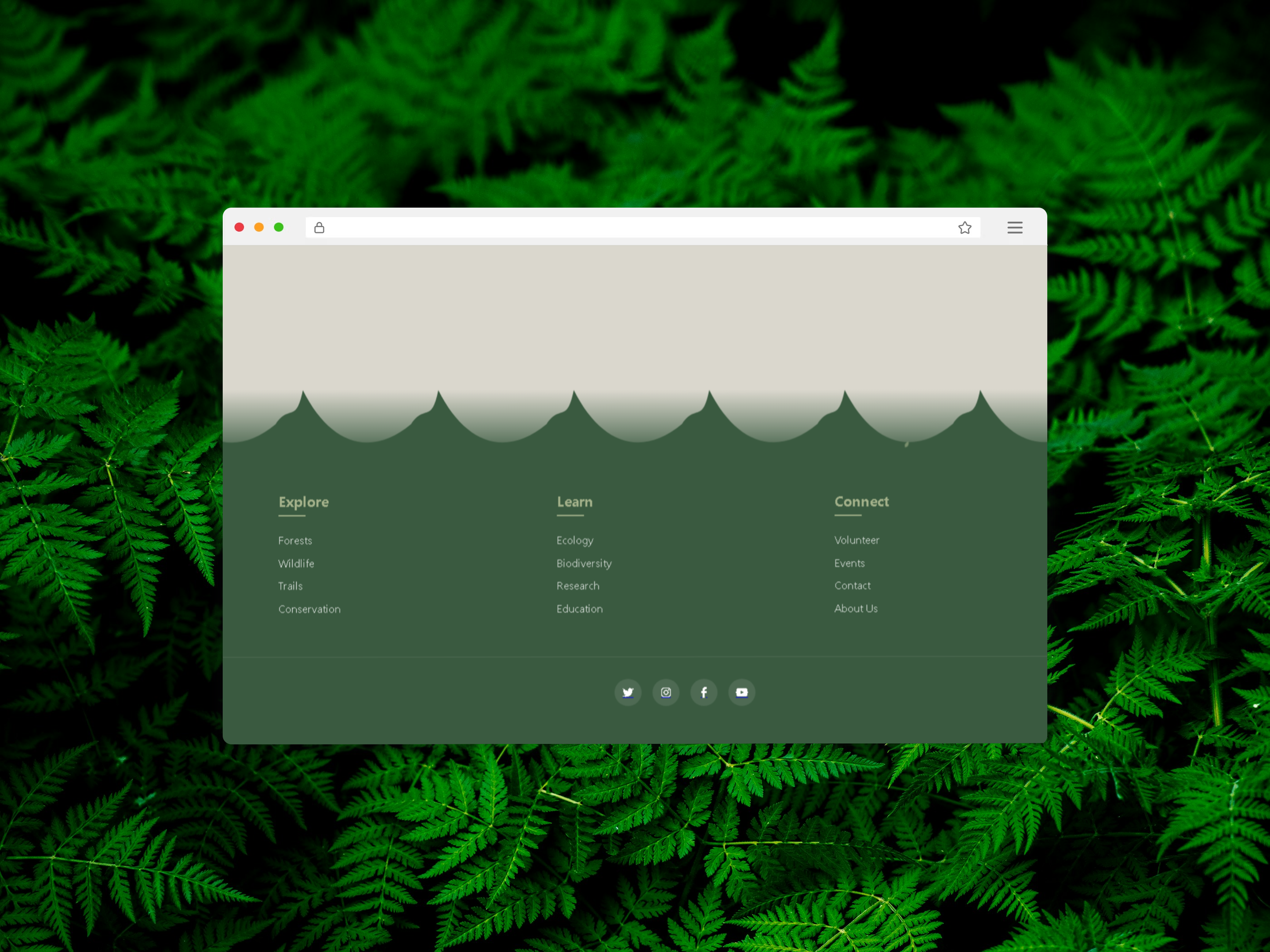Click the yellow minimize traffic light
This screenshot has width=1270, height=952.
coord(259,227)
